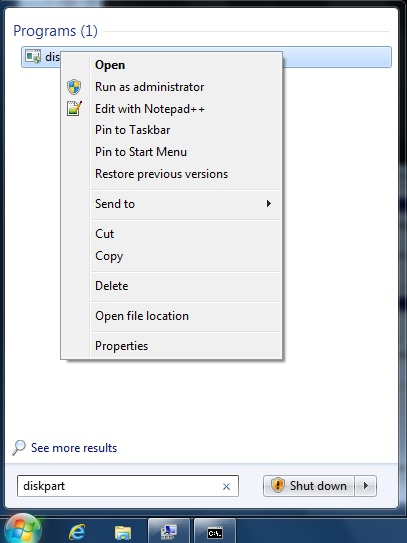Click the Shut down button

point(309,486)
